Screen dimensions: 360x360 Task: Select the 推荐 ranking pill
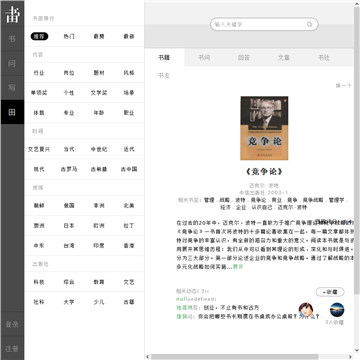[39, 36]
